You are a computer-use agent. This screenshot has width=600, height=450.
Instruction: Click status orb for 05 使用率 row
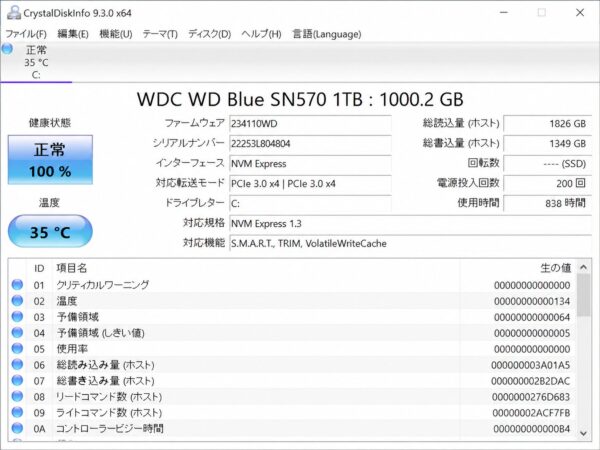(17, 348)
